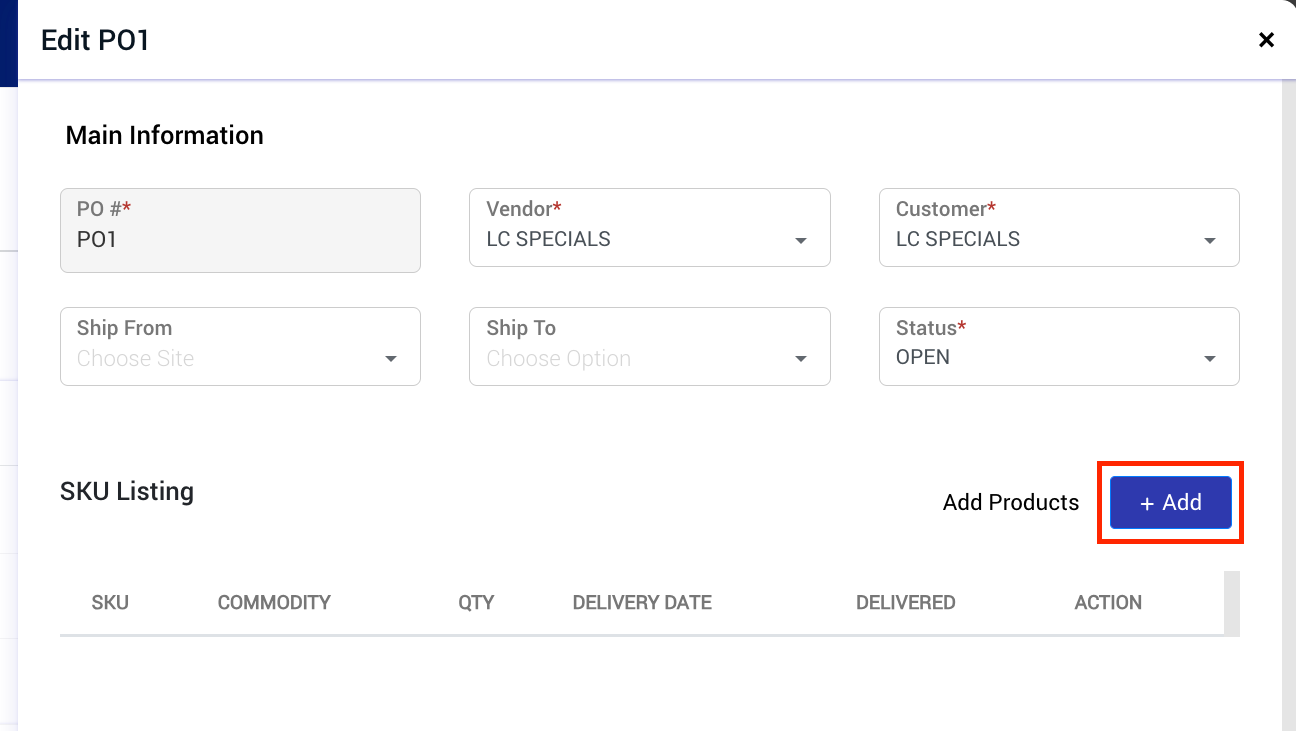Open the Ship To caret arrow
This screenshot has height=731, width=1296.
pyautogui.click(x=800, y=359)
